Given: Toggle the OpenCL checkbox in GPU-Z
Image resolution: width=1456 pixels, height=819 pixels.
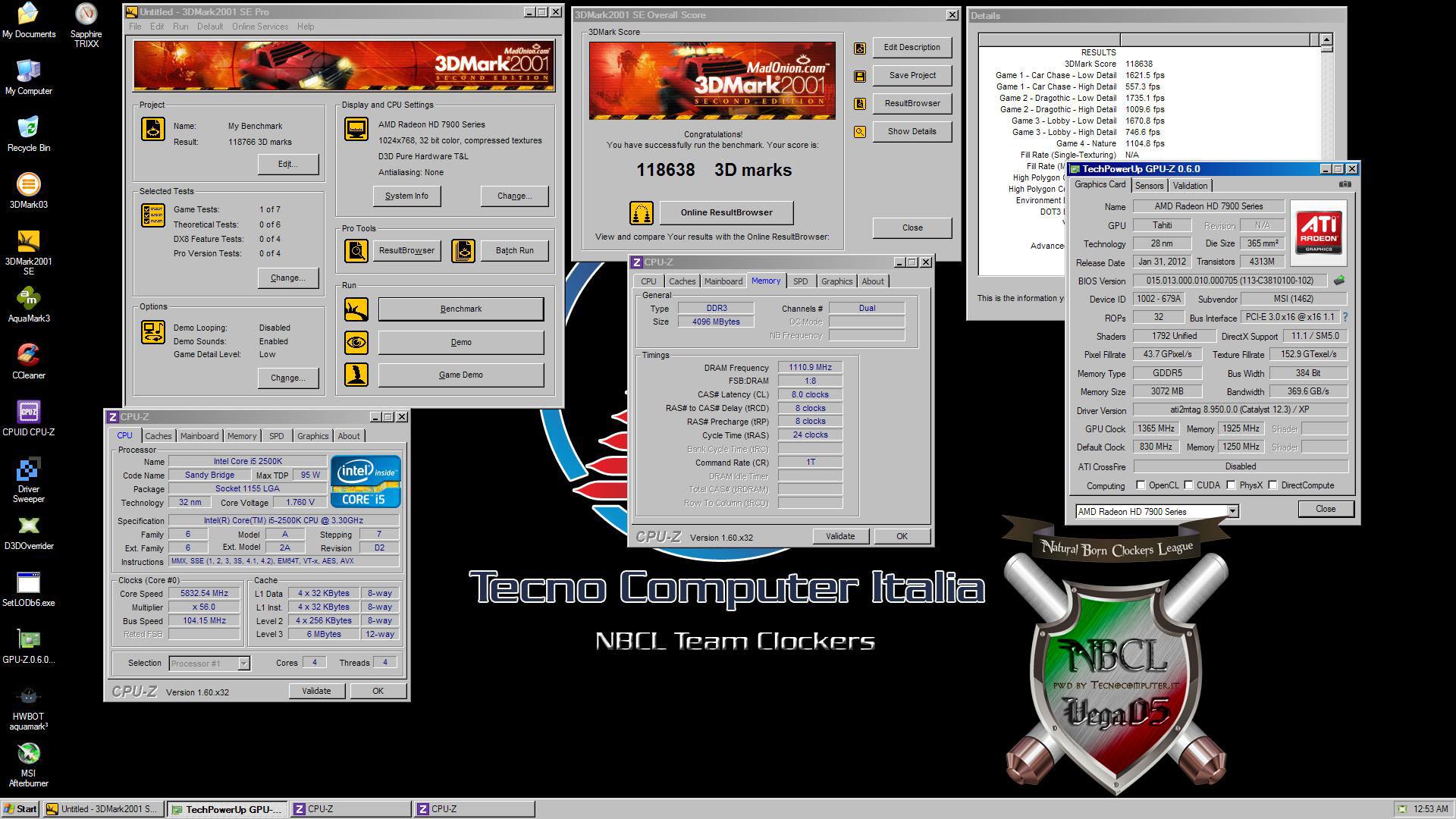Looking at the screenshot, I should coord(1141,485).
